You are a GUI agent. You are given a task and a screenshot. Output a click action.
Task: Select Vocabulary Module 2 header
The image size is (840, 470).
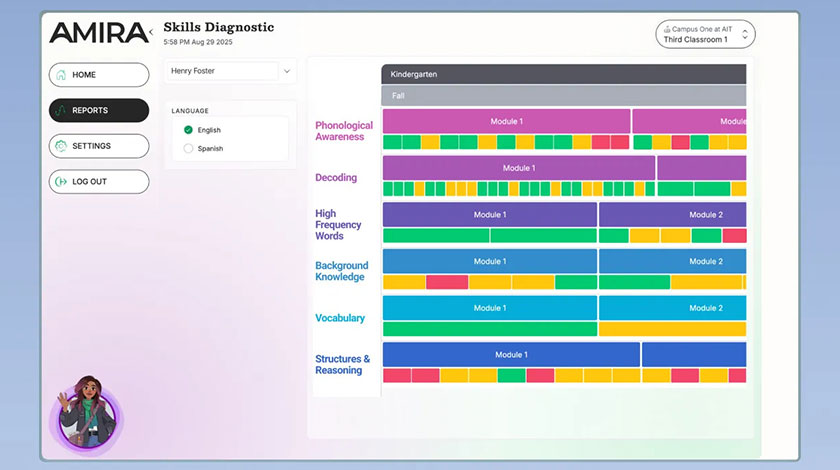click(x=672, y=308)
